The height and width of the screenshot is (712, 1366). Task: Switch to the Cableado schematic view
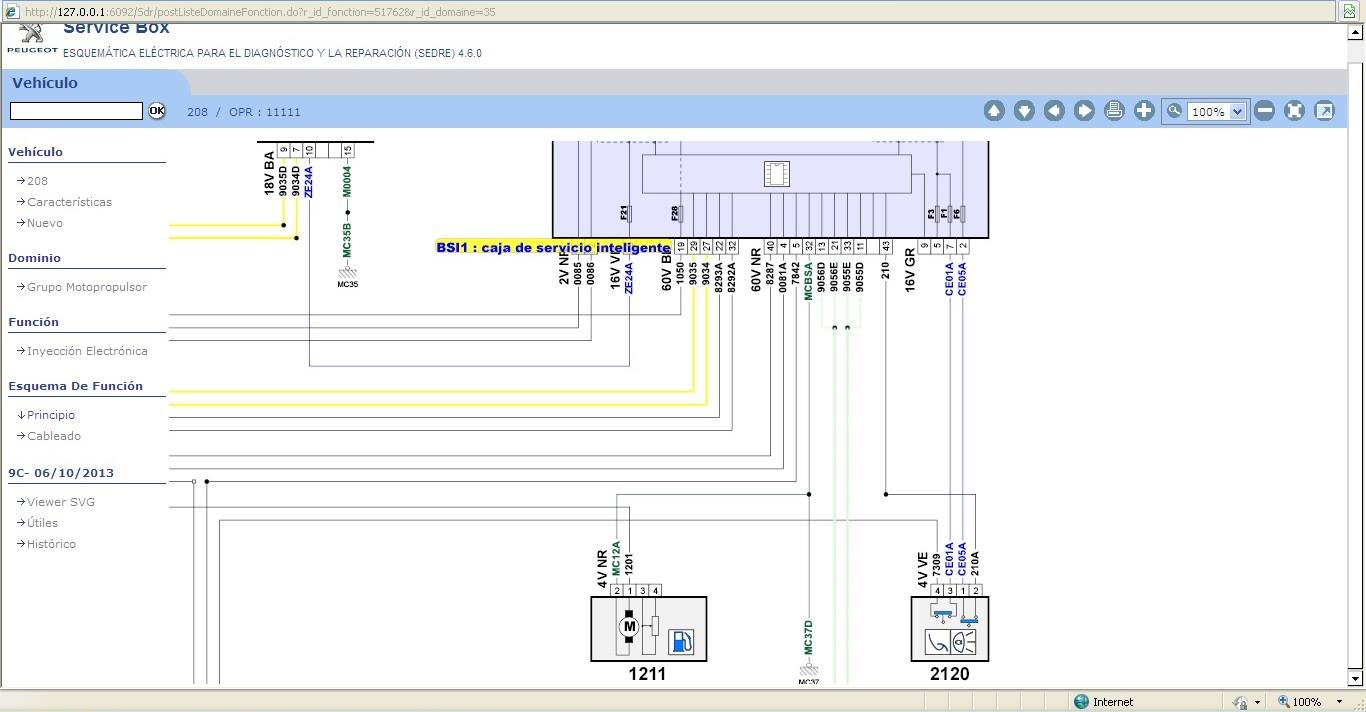[x=54, y=436]
